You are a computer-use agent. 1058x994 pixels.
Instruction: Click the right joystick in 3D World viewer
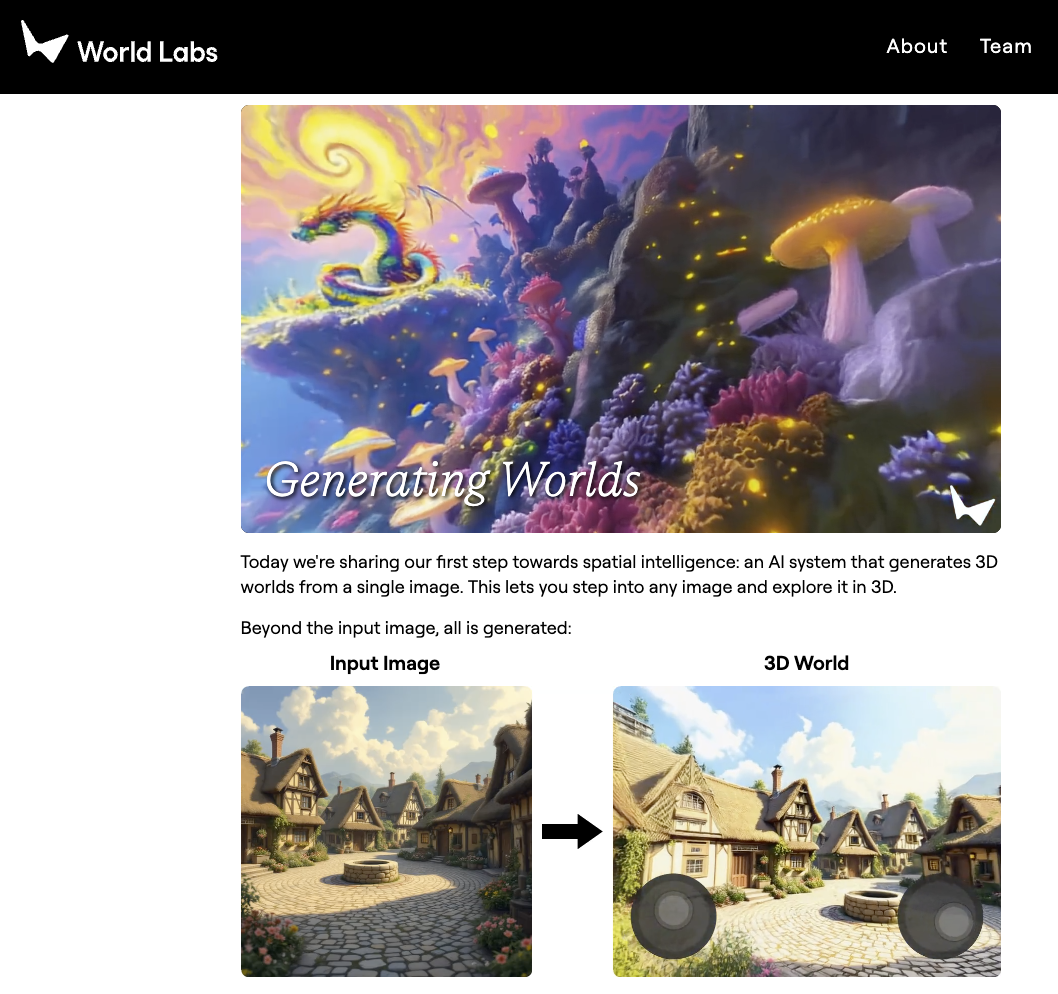pos(941,916)
